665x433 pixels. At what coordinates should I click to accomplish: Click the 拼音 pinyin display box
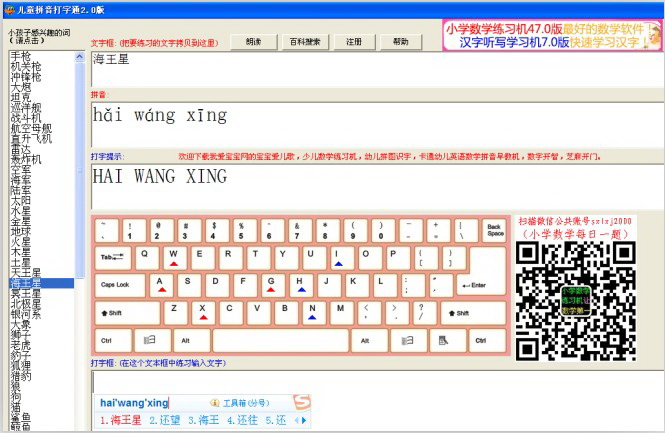377,125
